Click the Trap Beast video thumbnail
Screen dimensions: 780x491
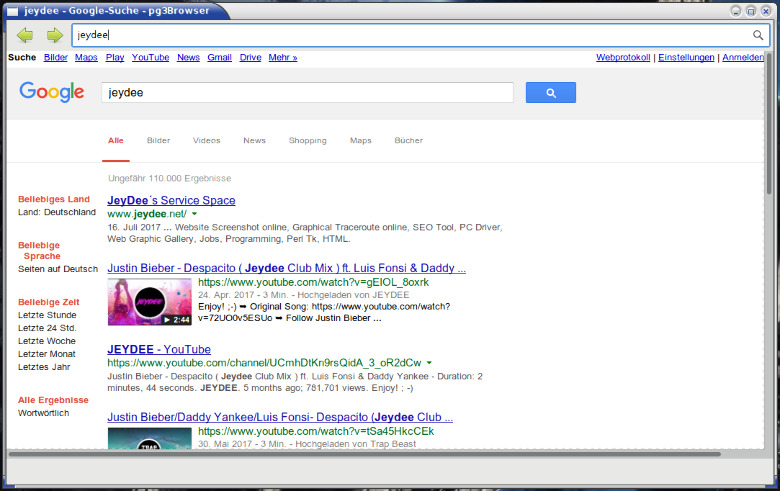pos(150,438)
